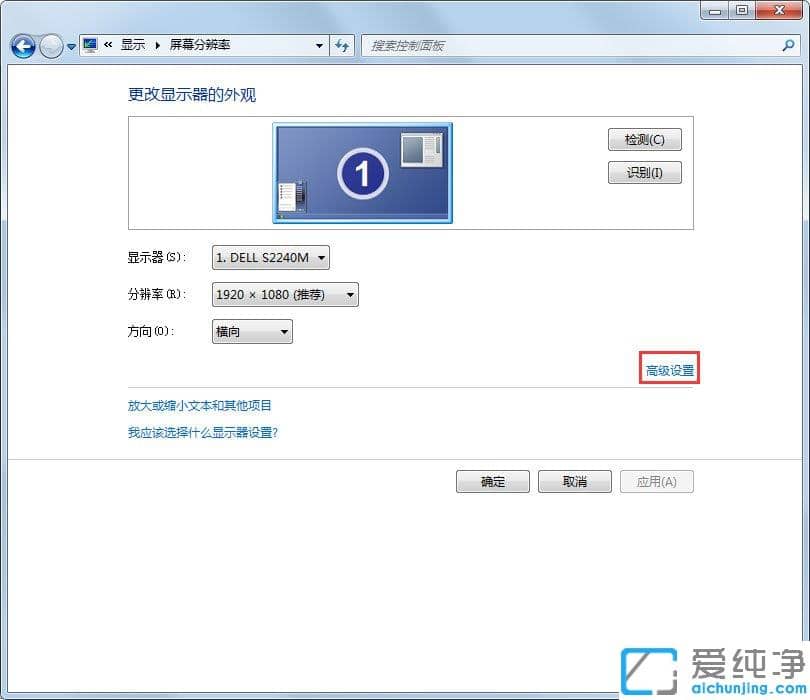Open 高级设置 advanced settings link
810x700 pixels.
pos(668,368)
